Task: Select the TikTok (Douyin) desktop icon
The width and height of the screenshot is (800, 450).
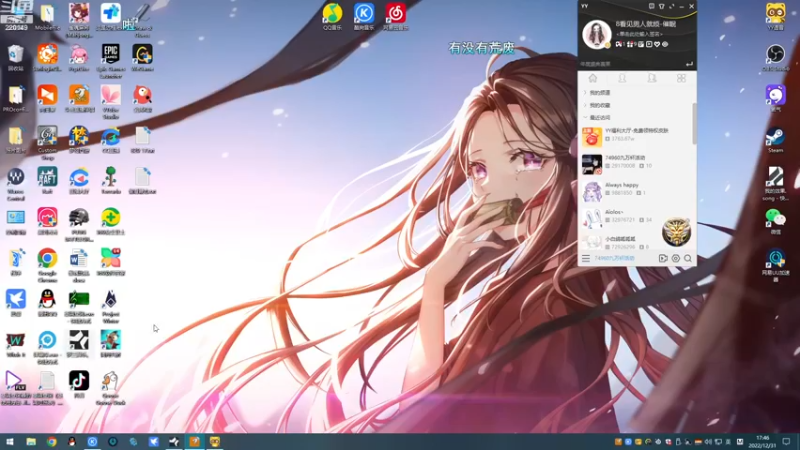Action: 79,385
